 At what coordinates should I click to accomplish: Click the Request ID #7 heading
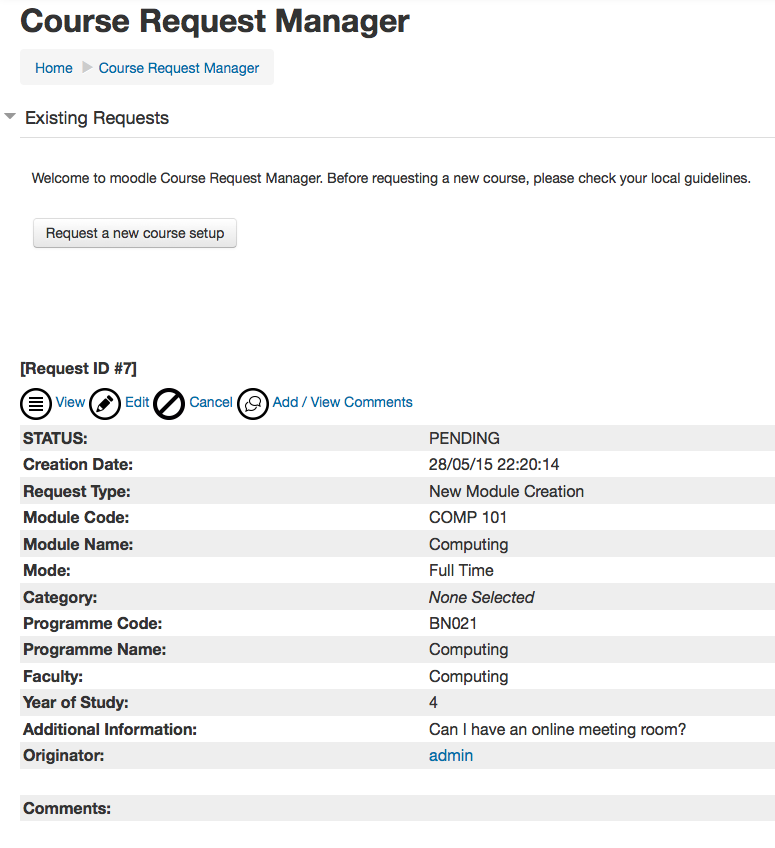[x=79, y=369]
